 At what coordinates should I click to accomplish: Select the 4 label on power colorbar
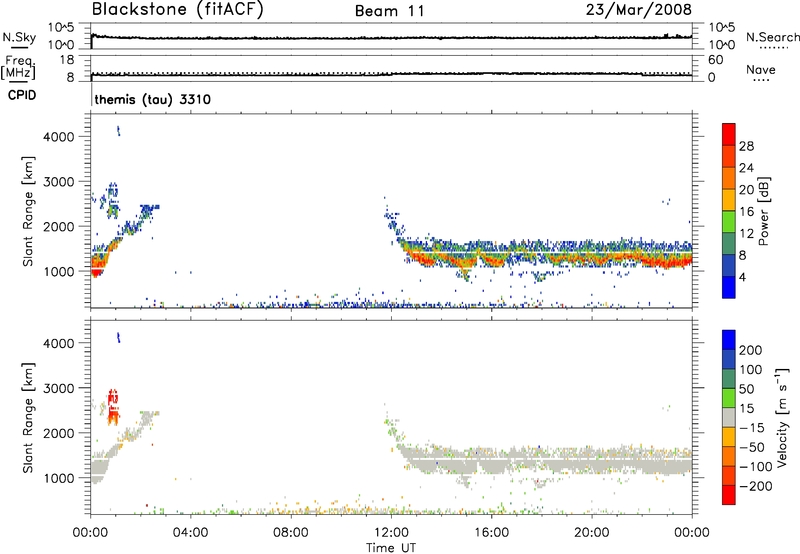coord(742,277)
